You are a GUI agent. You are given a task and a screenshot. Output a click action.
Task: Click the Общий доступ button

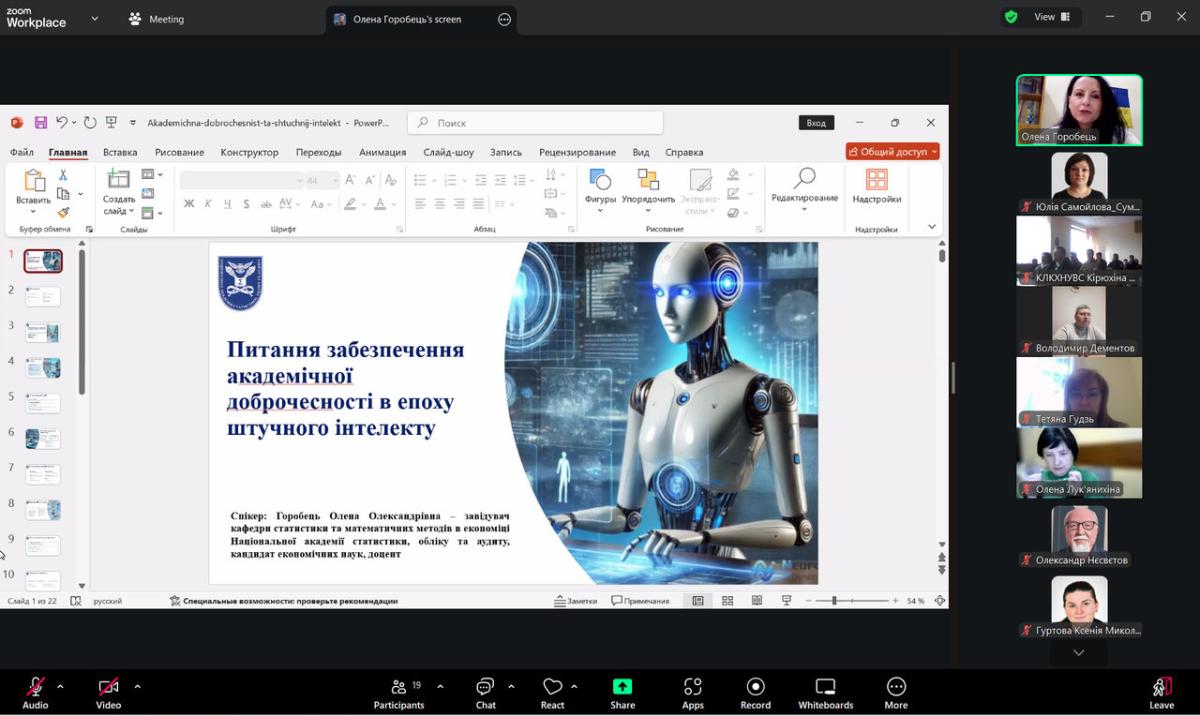892,152
